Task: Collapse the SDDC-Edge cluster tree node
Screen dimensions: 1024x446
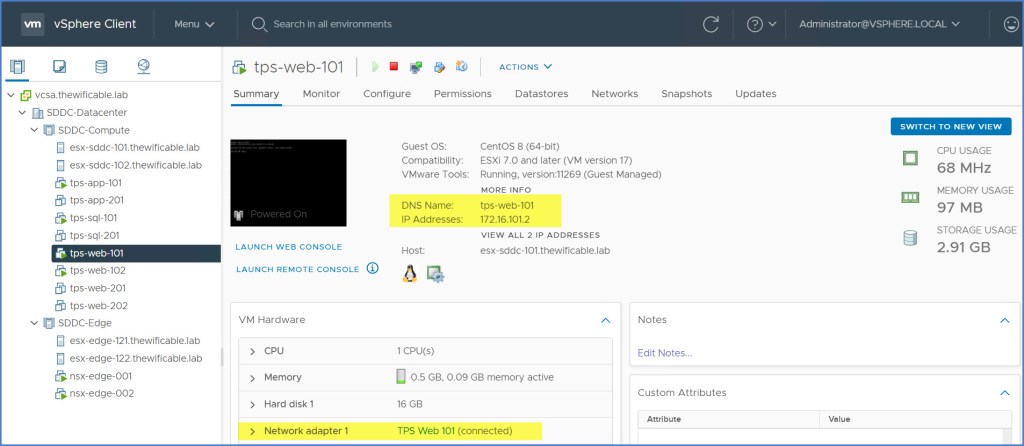Action: 34,323
